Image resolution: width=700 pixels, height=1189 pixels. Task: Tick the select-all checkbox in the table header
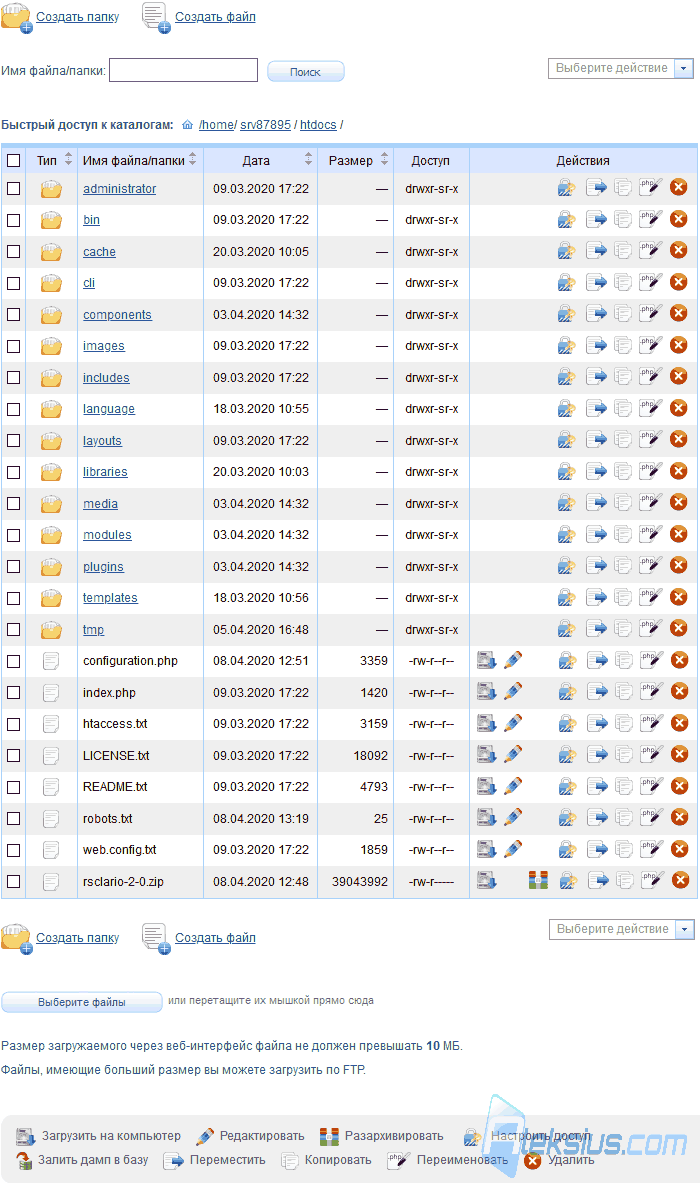point(14,160)
